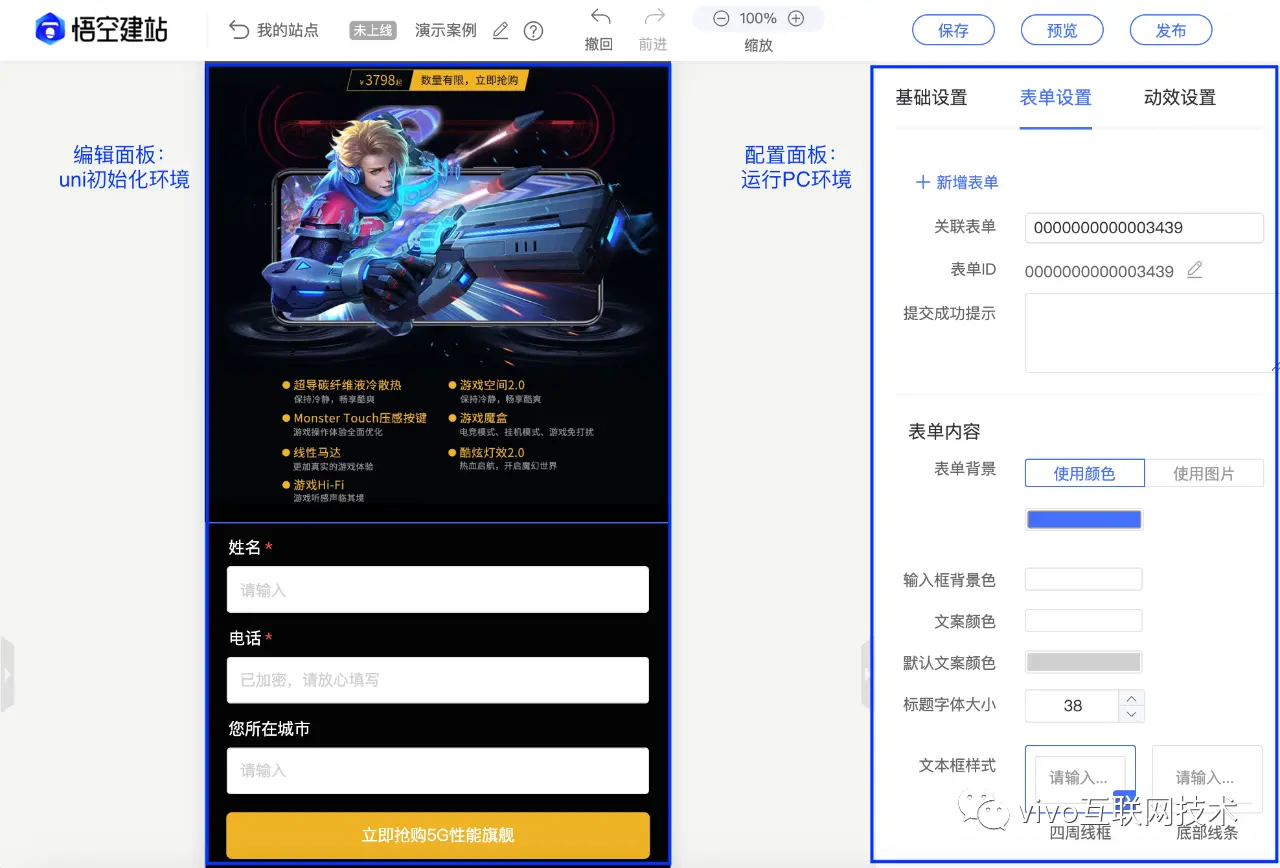
Task: Select 使用图片 for the form background
Action: click(1204, 473)
